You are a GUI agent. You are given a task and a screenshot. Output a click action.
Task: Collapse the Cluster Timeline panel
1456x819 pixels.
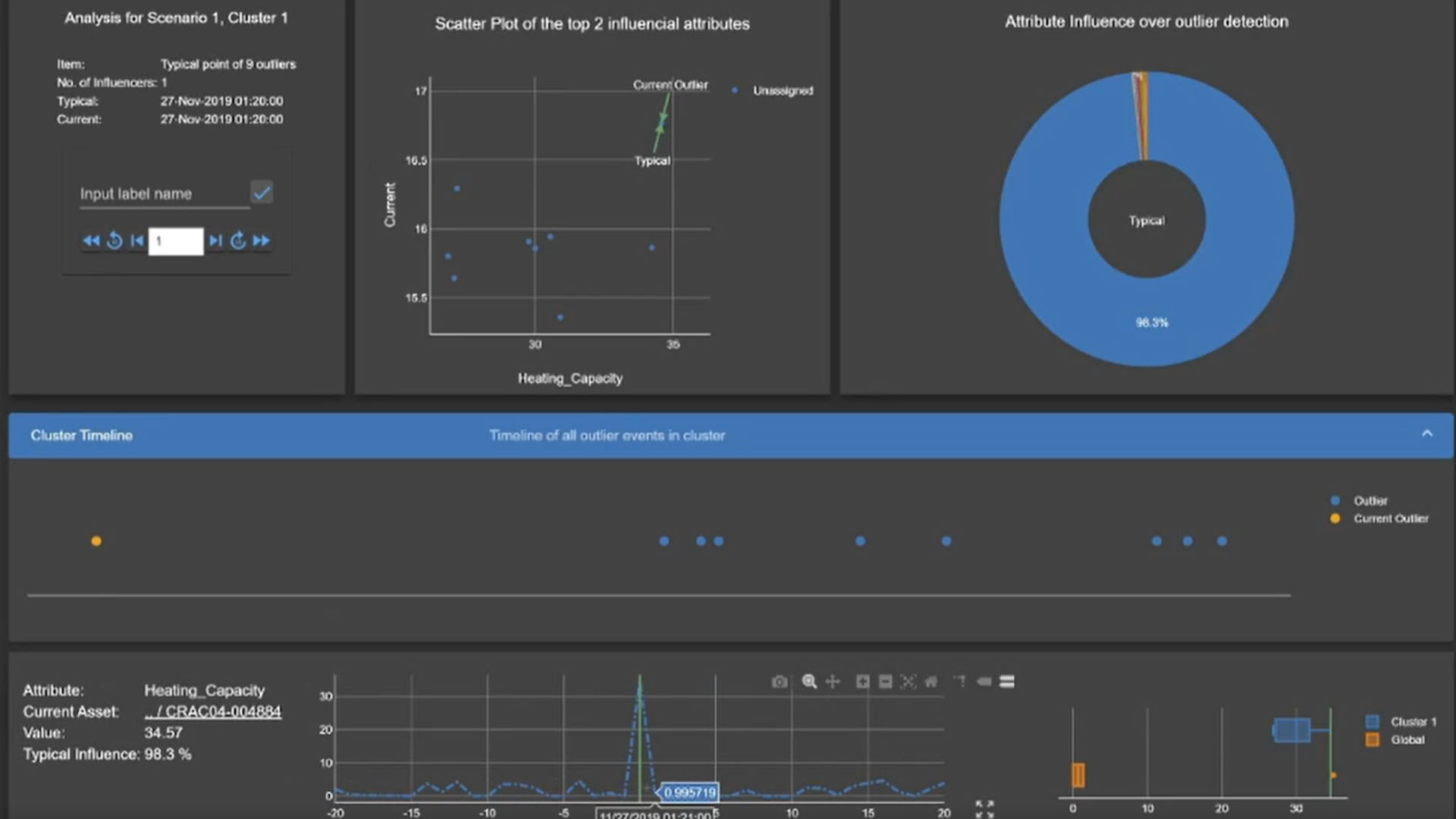pyautogui.click(x=1428, y=433)
